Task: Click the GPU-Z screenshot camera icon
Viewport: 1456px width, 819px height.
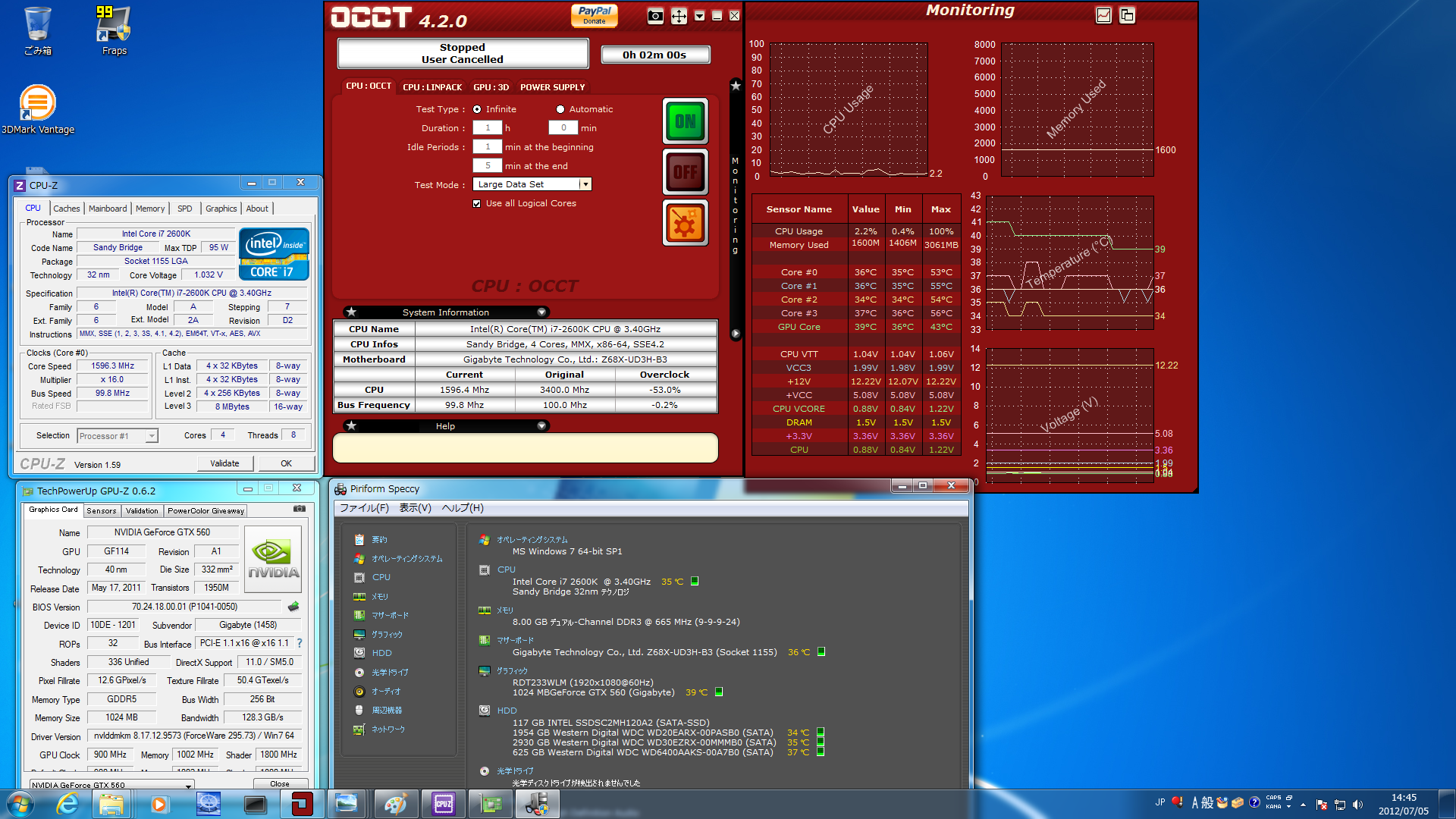Action: (x=300, y=509)
